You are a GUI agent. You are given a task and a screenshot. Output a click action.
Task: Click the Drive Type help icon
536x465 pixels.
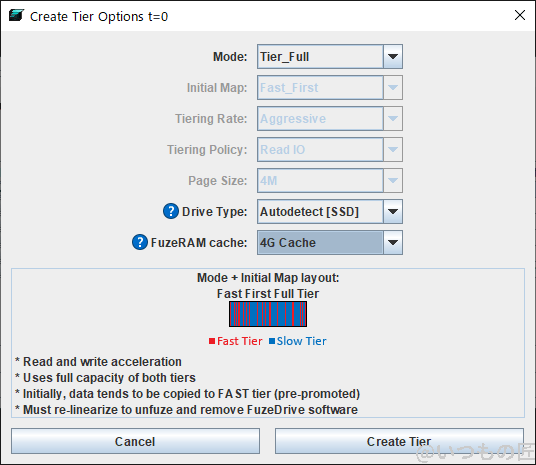(171, 211)
